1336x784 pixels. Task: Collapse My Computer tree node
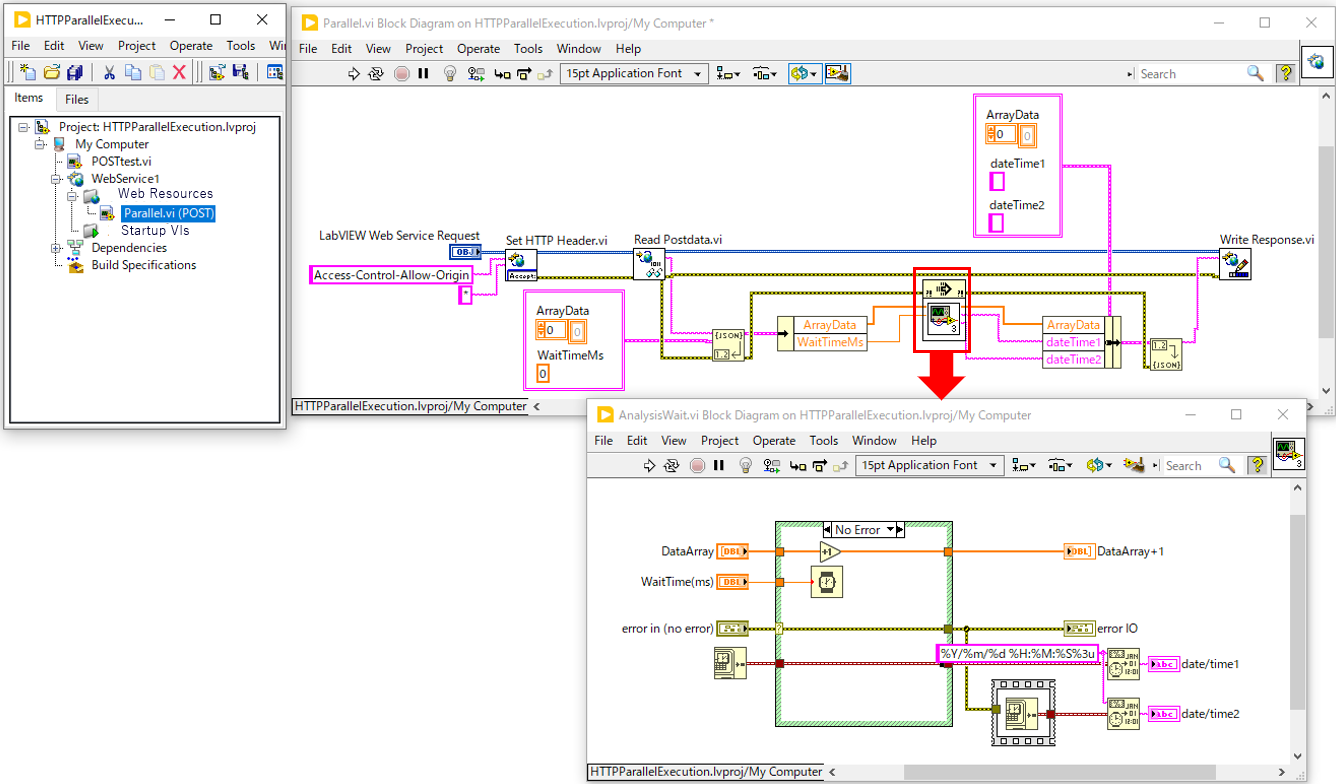click(x=41, y=144)
